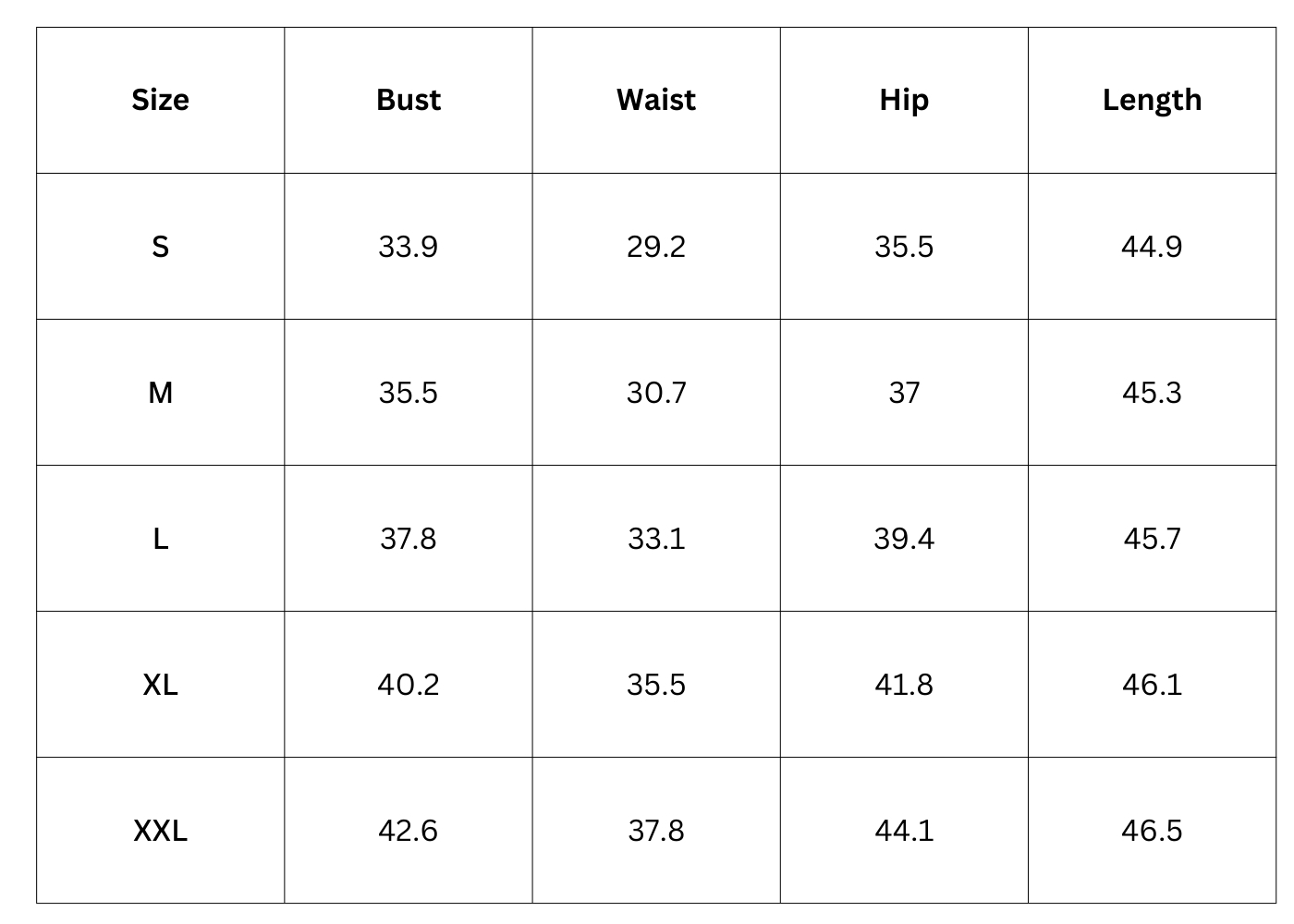Screen dimensions: 1294x924
Task: Select the length value 46.5
Action: tap(1152, 831)
